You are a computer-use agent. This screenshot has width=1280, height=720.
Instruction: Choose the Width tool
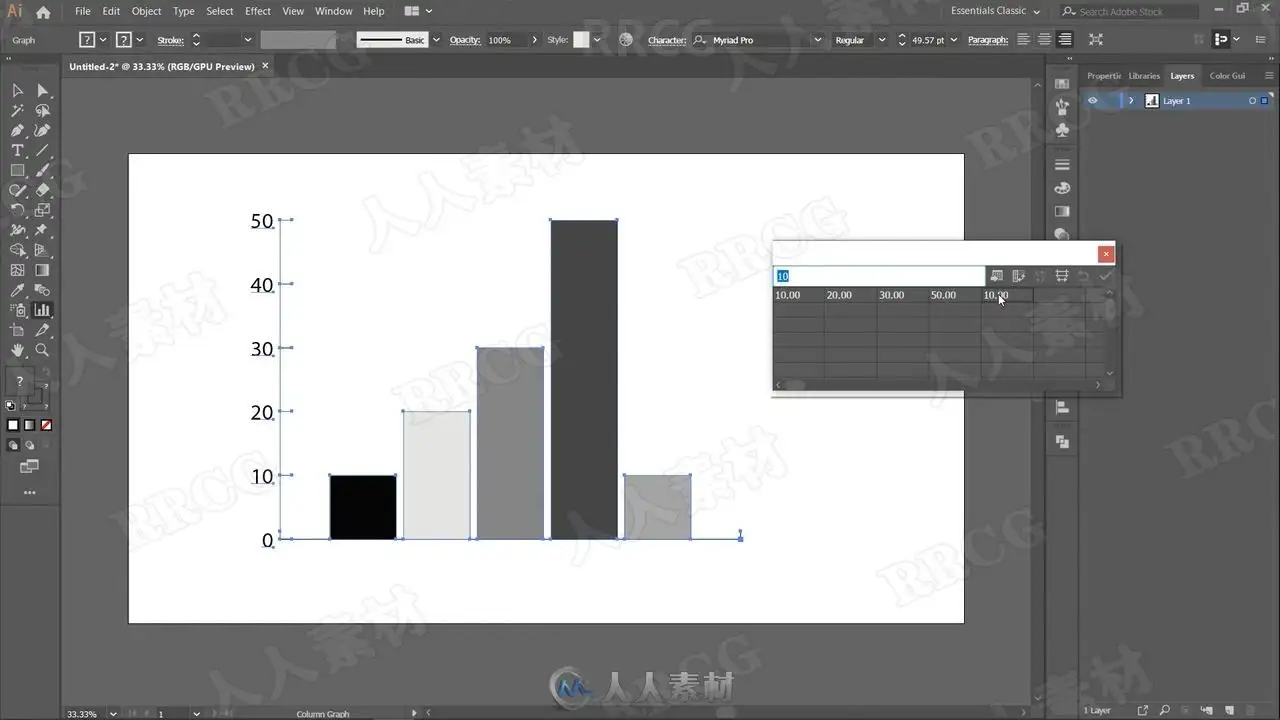[x=17, y=230]
